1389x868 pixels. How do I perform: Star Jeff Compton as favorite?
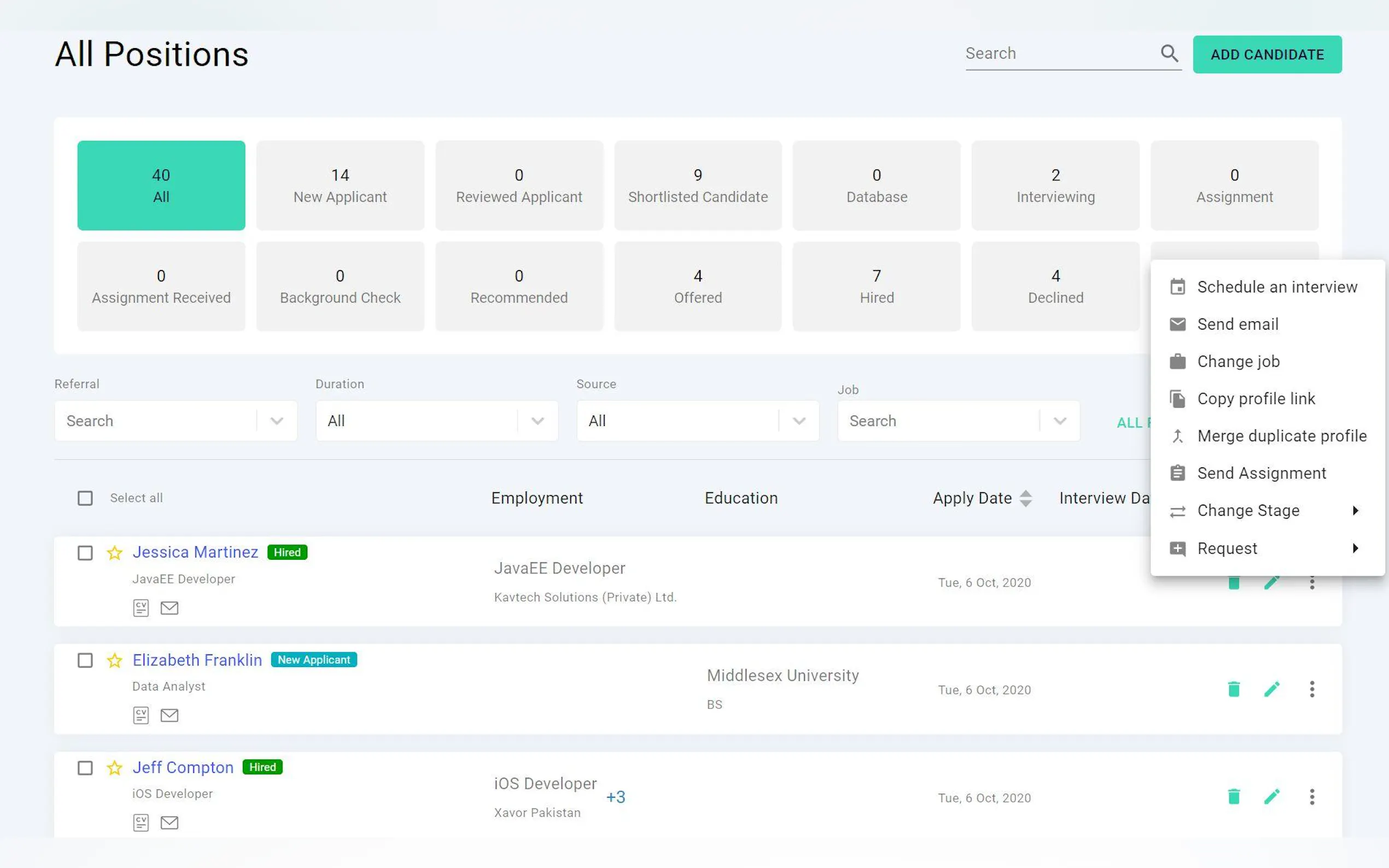click(114, 767)
